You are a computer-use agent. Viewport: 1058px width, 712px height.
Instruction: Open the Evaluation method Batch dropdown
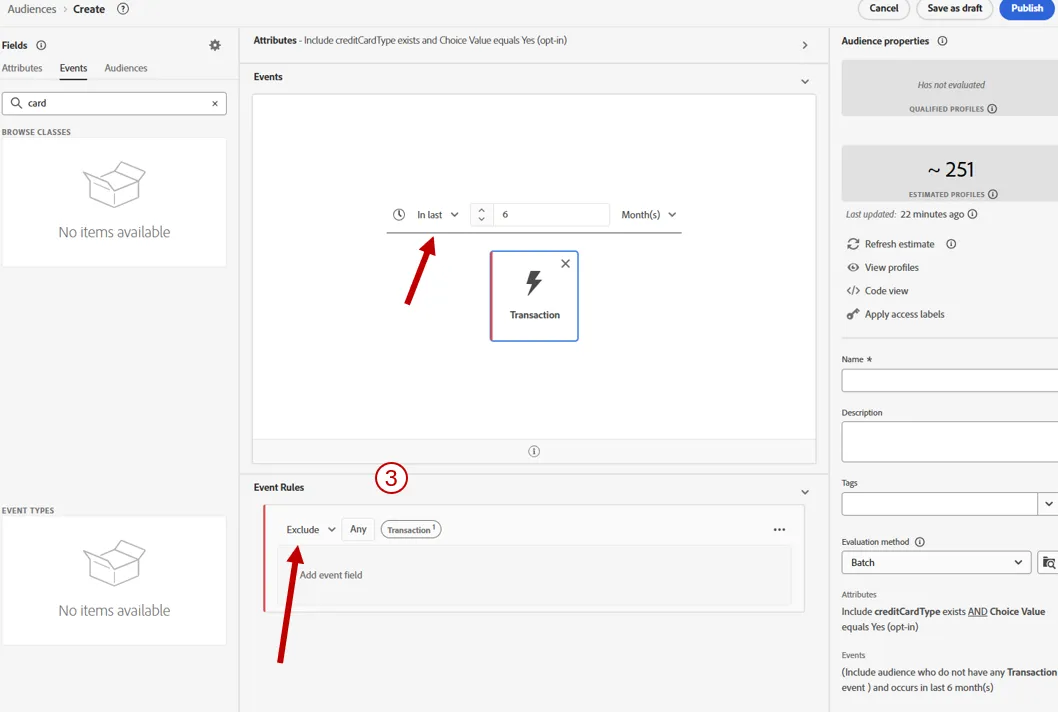tap(937, 562)
